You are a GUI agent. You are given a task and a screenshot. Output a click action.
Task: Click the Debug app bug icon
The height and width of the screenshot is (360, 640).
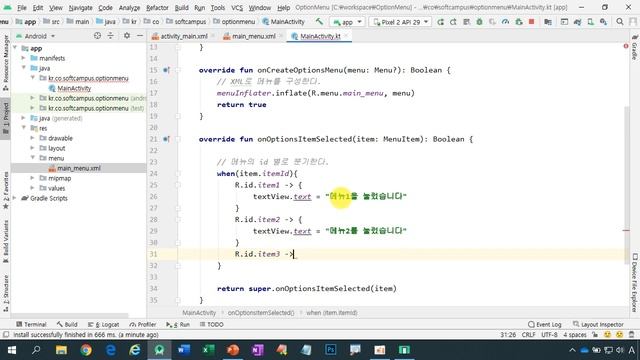pos(479,22)
